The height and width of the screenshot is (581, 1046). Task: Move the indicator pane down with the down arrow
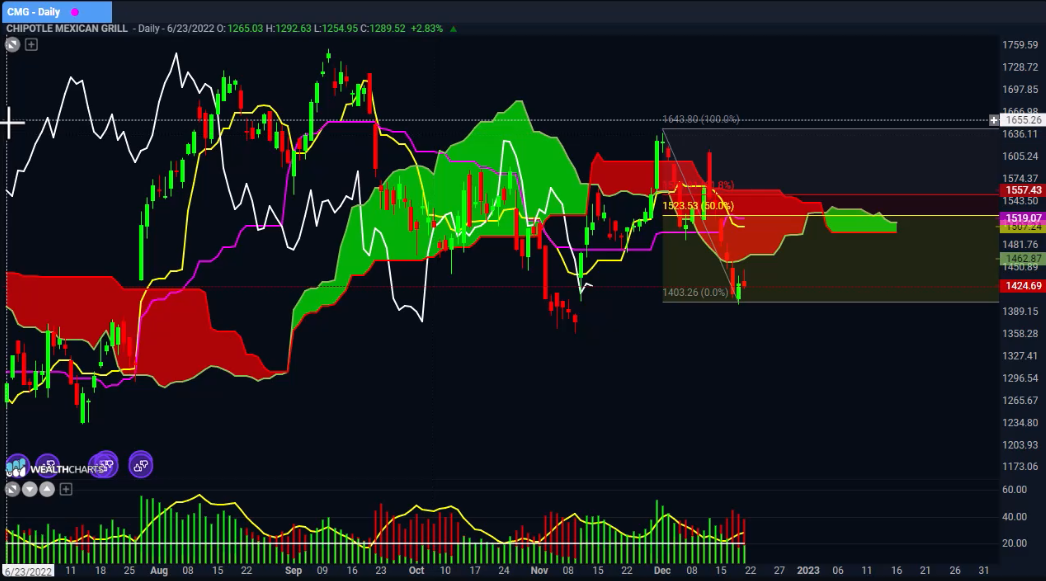[29, 490]
